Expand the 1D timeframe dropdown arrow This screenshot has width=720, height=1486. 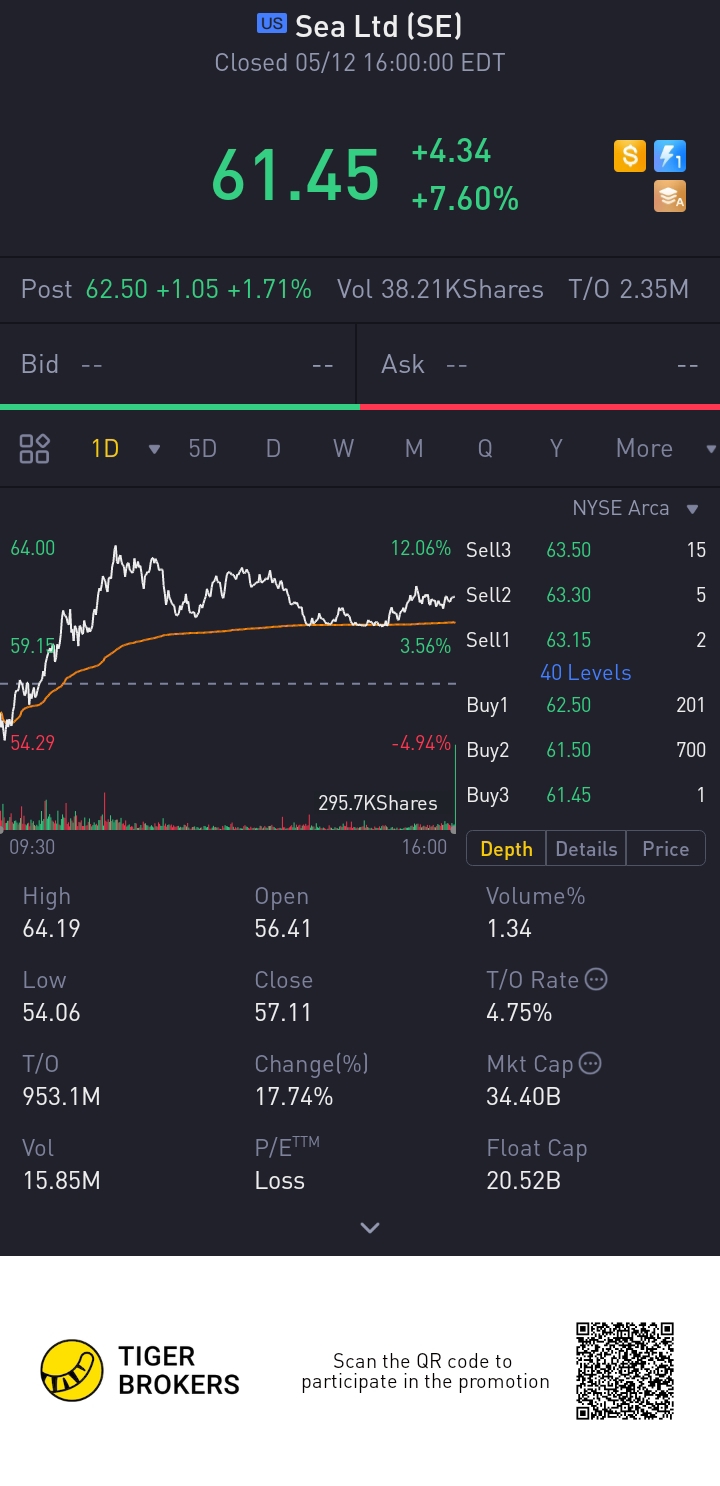click(154, 449)
